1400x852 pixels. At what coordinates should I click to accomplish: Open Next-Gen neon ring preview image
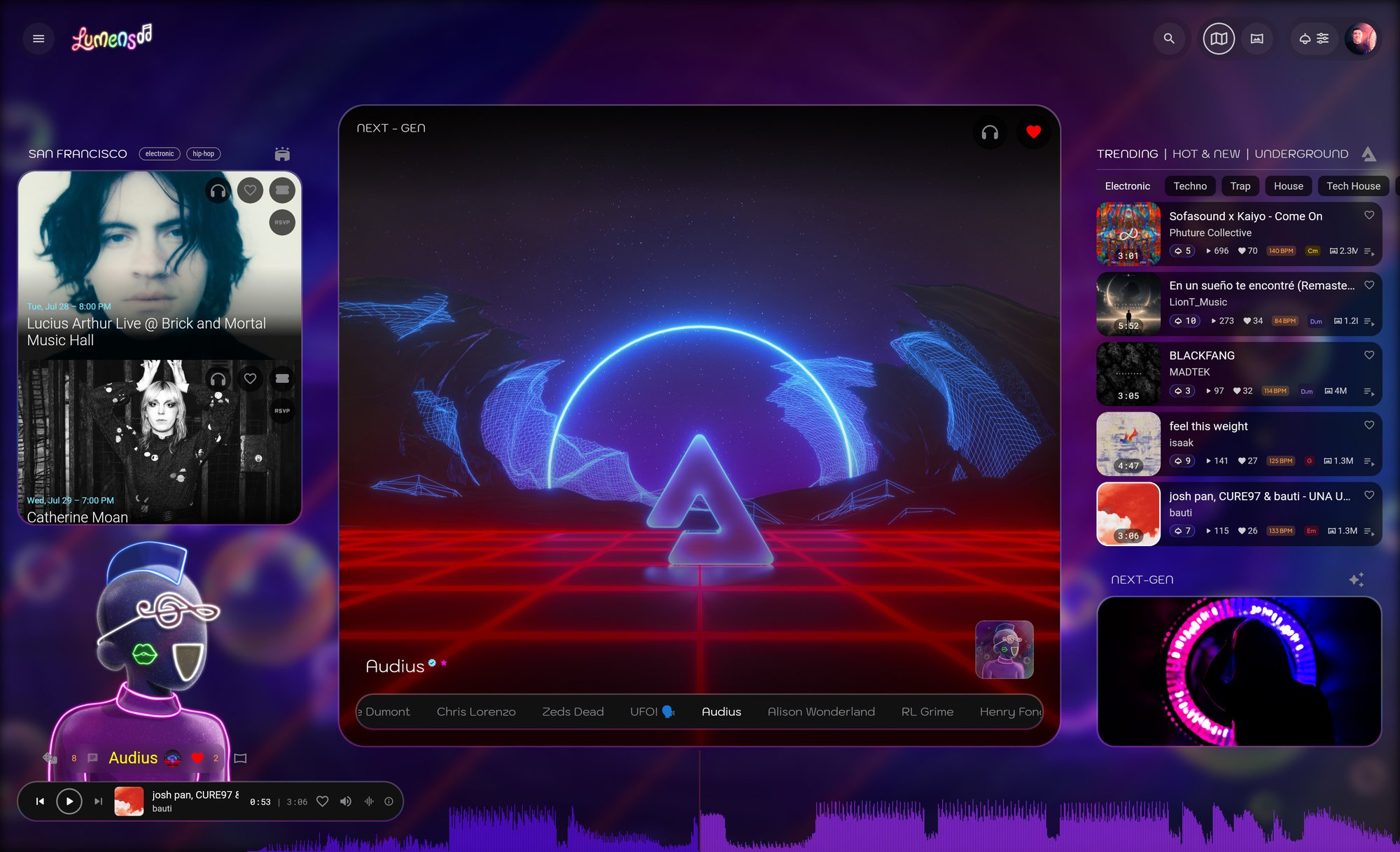pos(1239,671)
